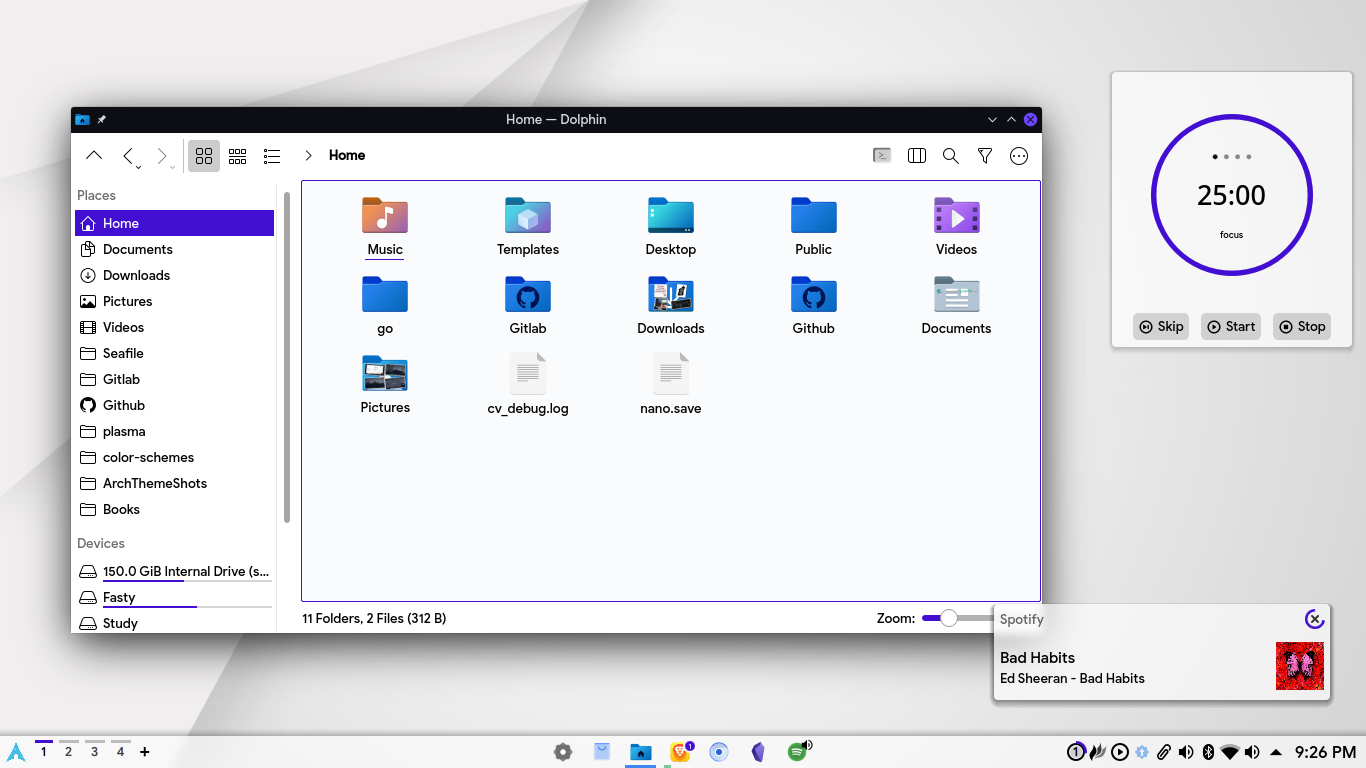Select the Downloads folder thumbnail in file view
This screenshot has height=768, width=1366.
pos(671,294)
